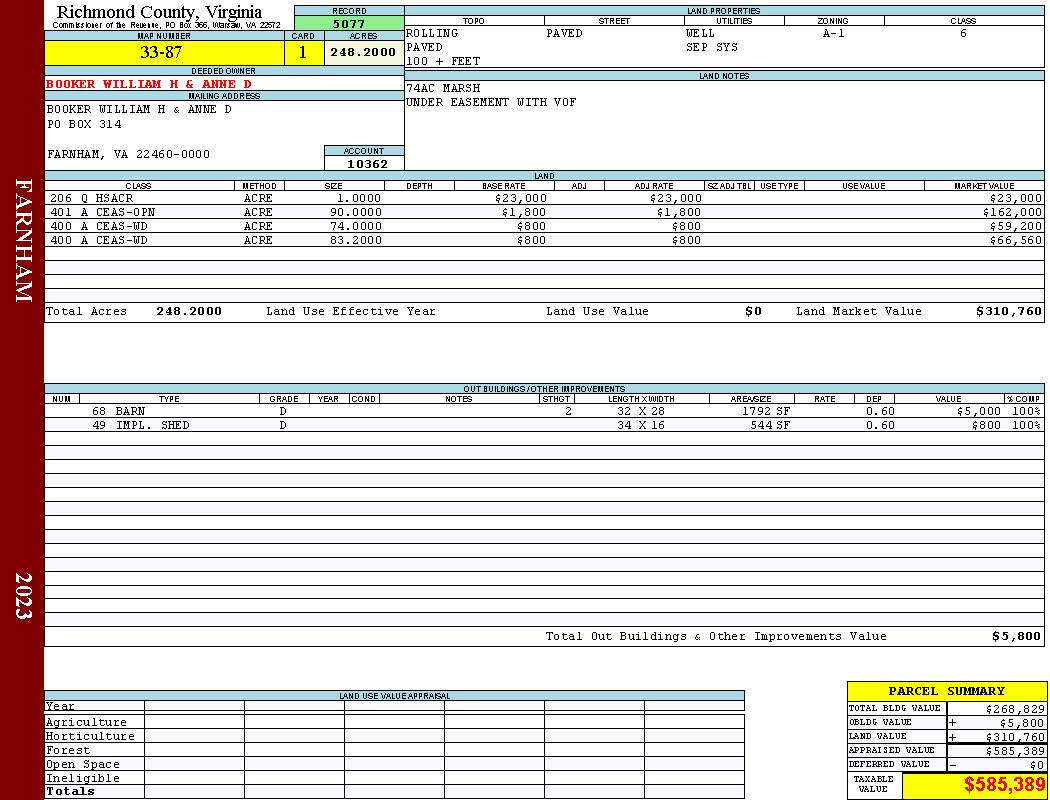Click the $66,560 market value
The width and height of the screenshot is (1050, 800).
click(x=1016, y=240)
